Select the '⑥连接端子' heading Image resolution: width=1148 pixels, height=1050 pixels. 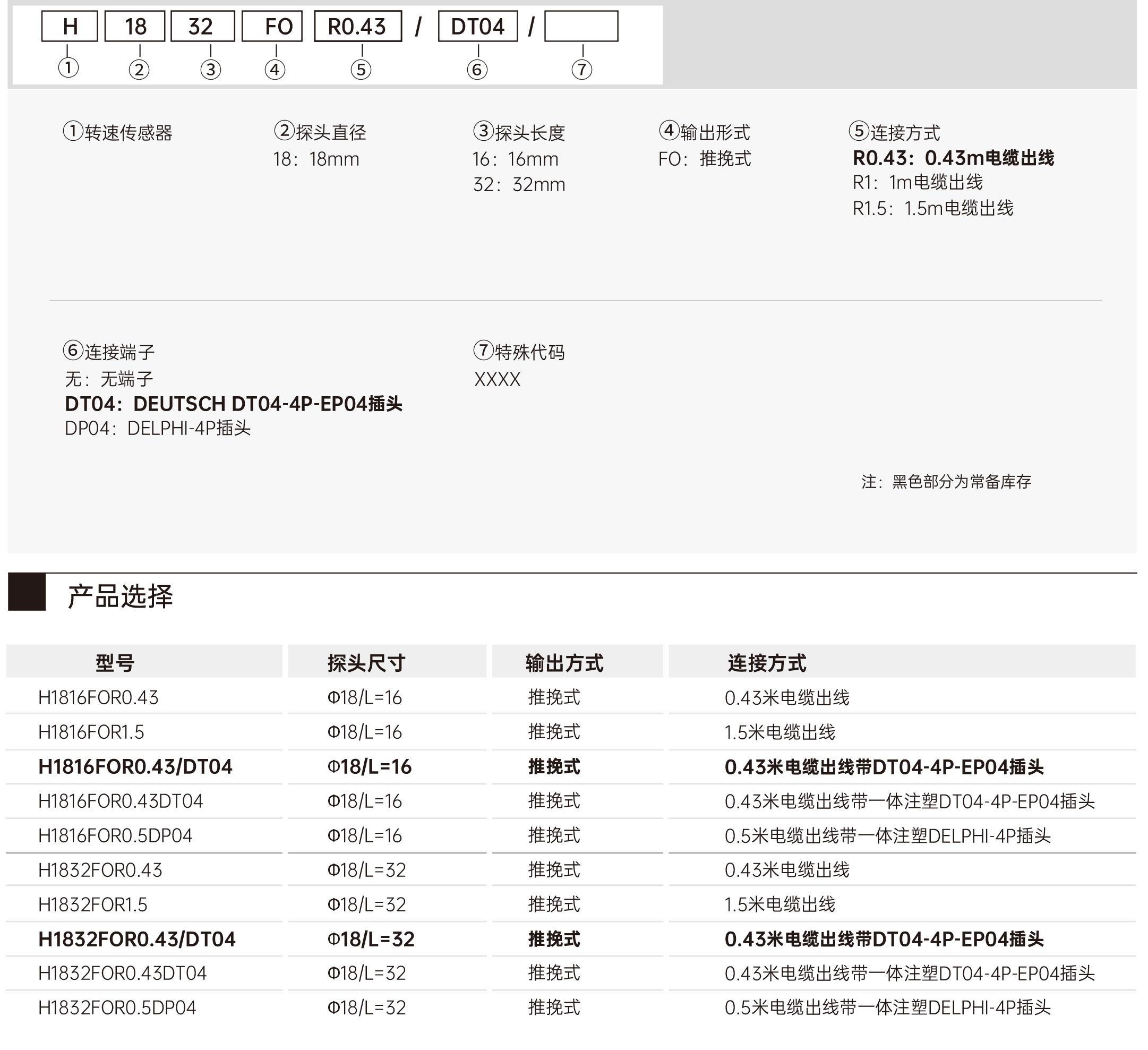point(109,352)
